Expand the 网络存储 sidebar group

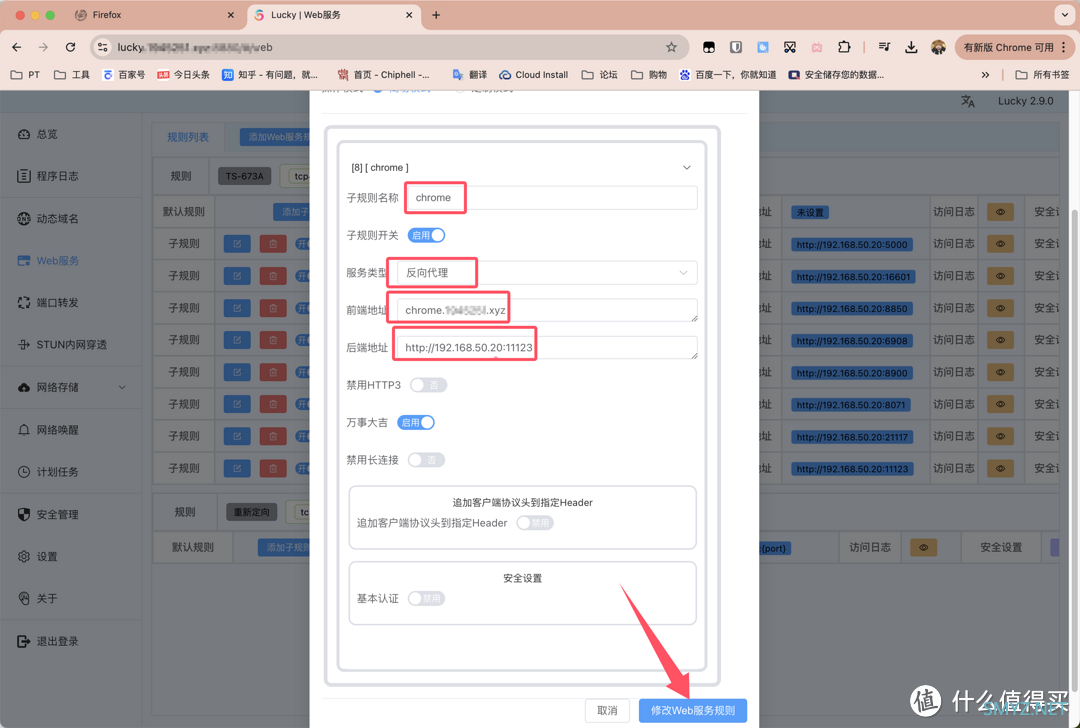tap(72, 387)
